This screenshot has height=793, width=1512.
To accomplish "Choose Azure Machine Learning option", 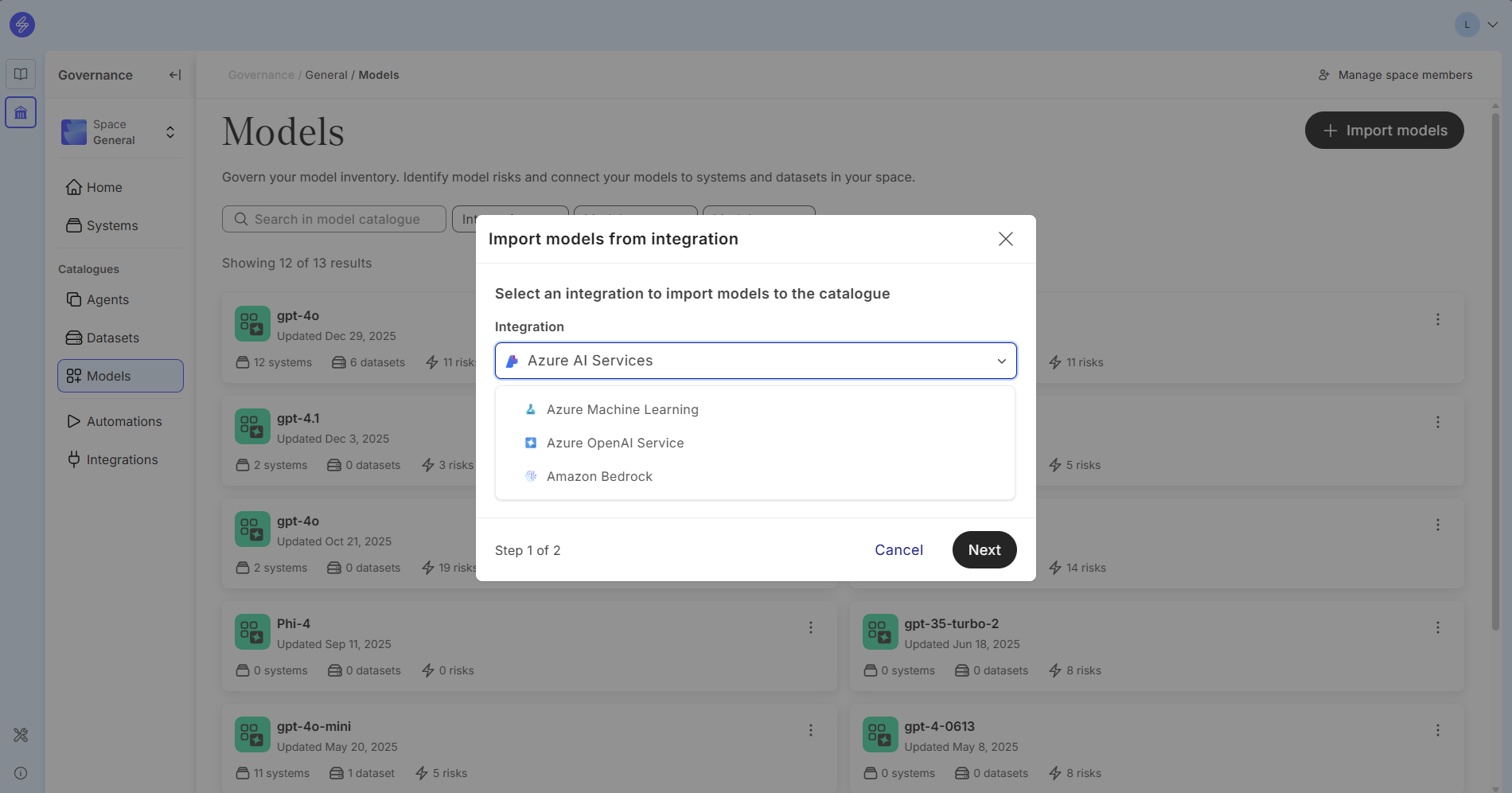I will 622,409.
